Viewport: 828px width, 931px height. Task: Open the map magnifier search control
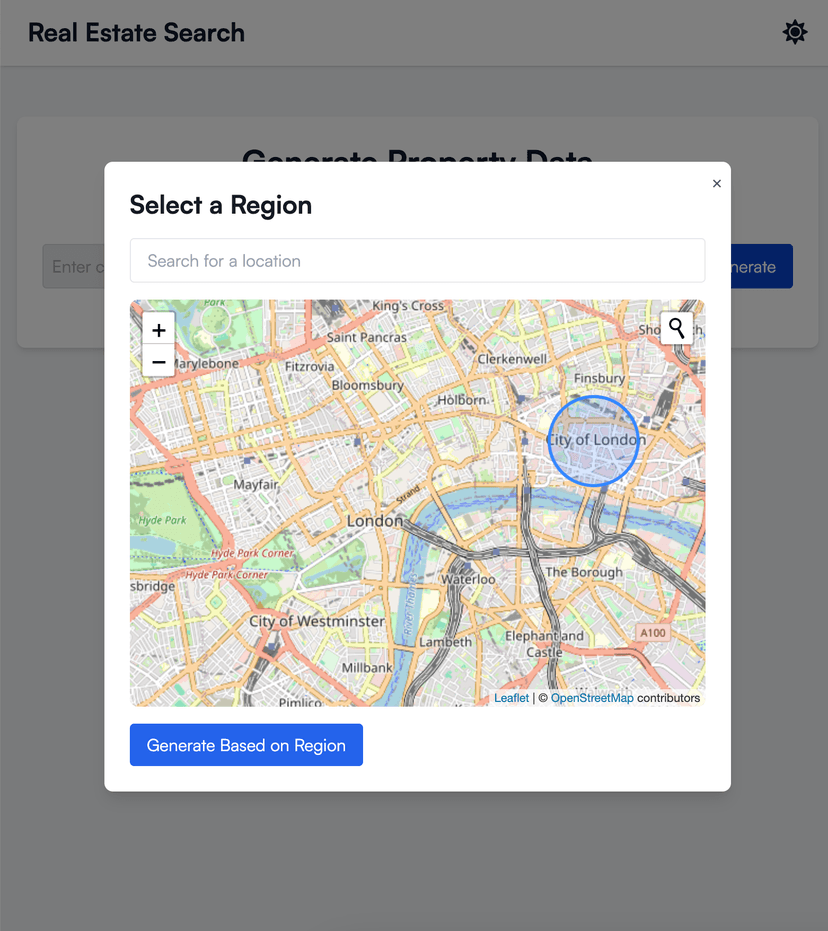click(677, 328)
